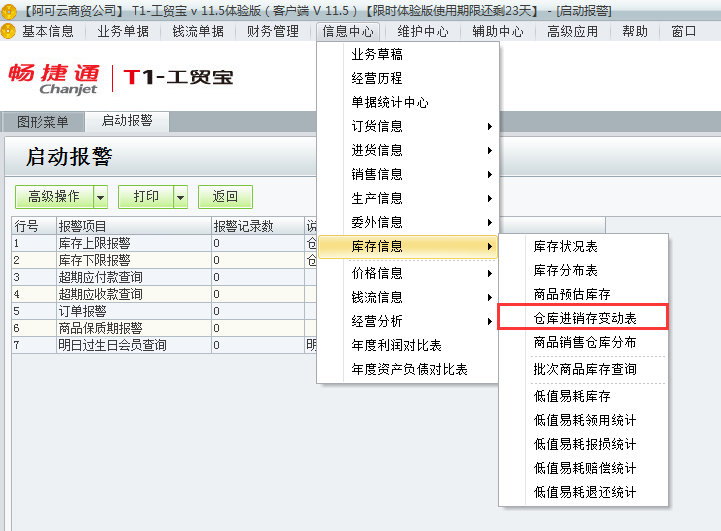Image resolution: width=721 pixels, height=531 pixels.
Task: Click the title bar application icon
Action: point(8,10)
